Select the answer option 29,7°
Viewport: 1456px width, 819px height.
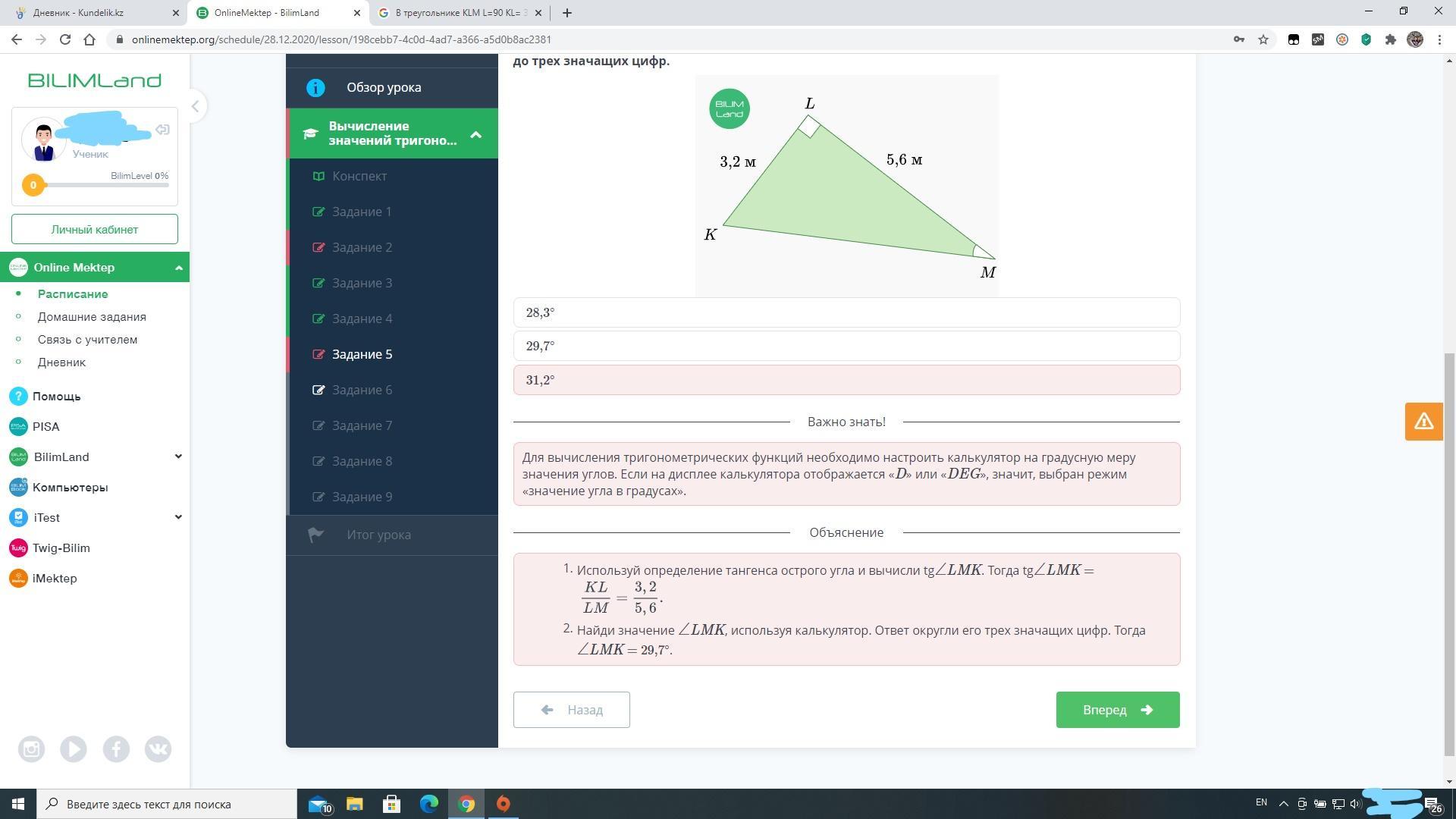coord(846,346)
